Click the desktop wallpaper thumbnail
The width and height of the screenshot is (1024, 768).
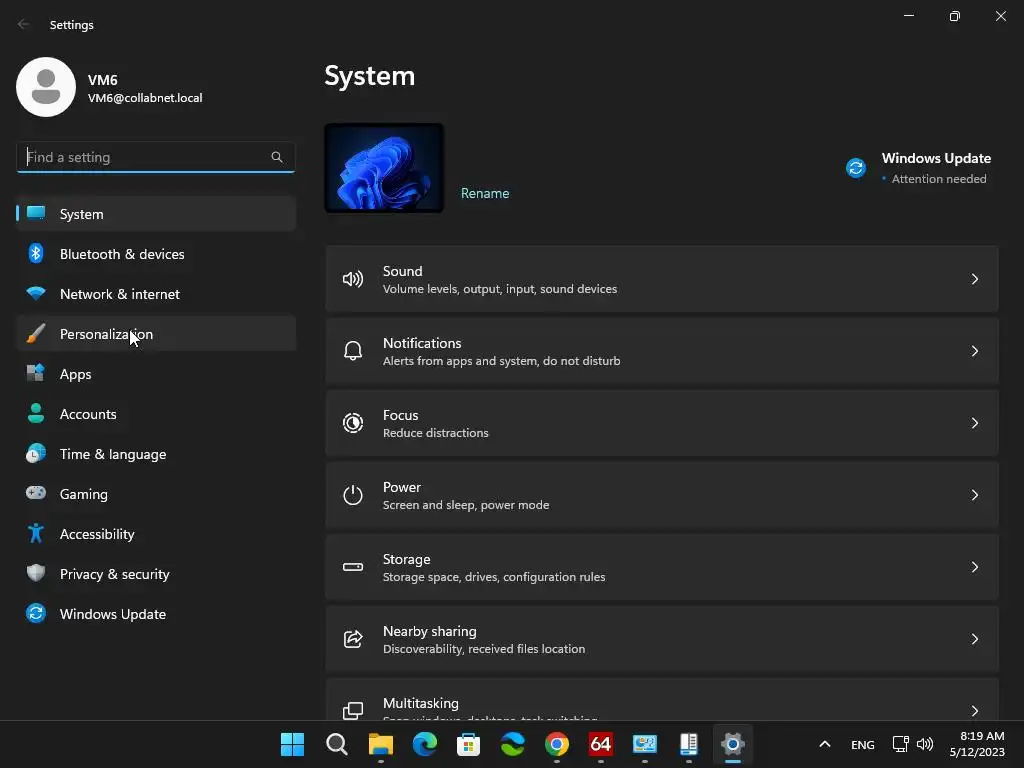384,168
